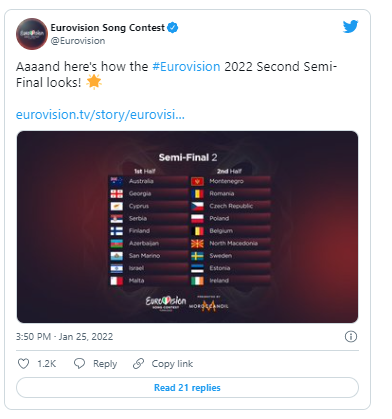This screenshot has width=392, height=419.
Task: Click the reply speech bubble icon
Action: click(x=79, y=363)
